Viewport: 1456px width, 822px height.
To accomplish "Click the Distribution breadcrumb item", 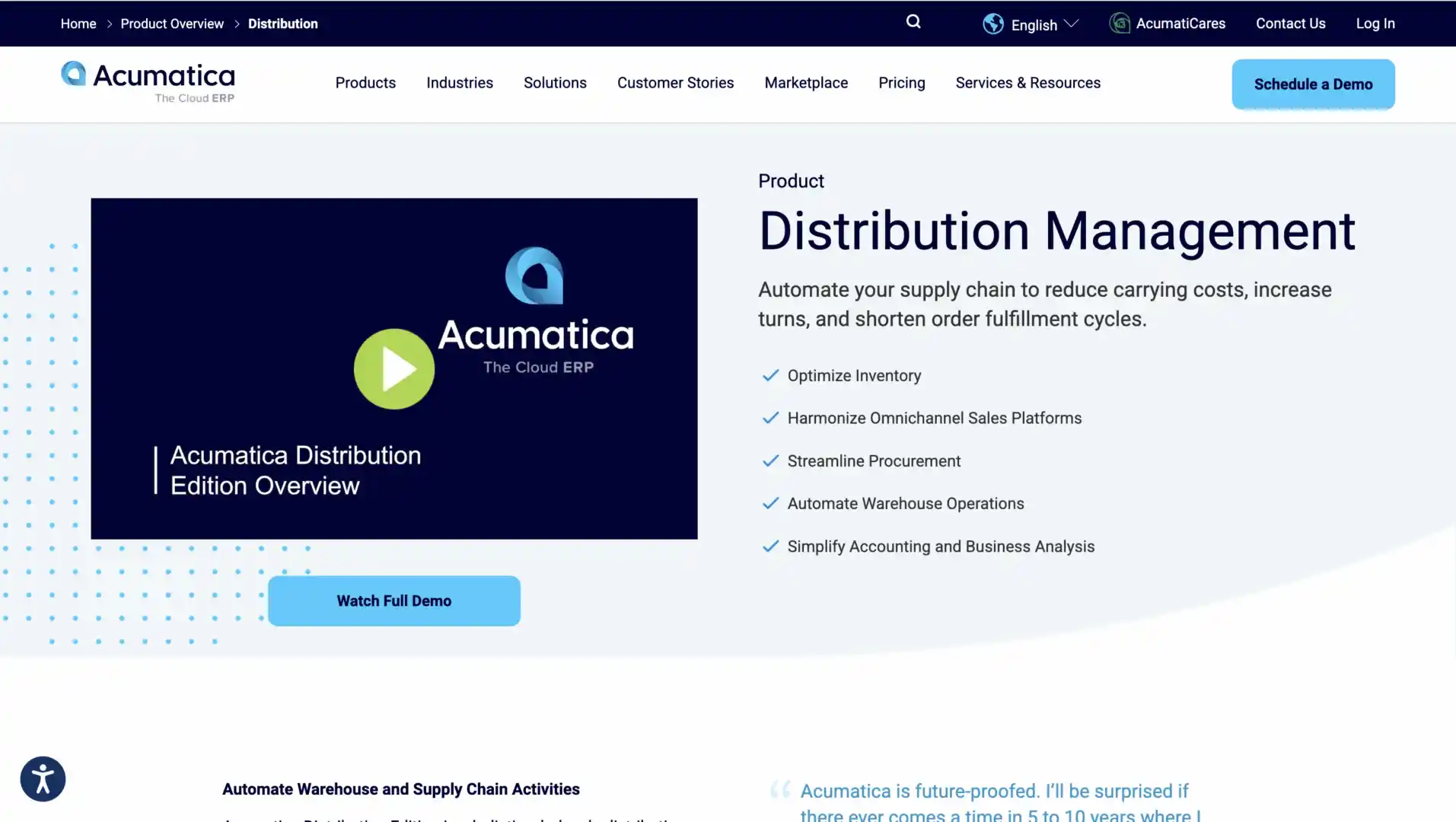I will (x=283, y=24).
